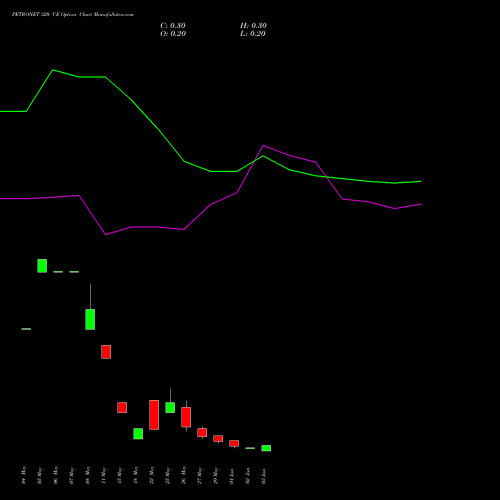Image resolution: width=500 pixels, height=500 pixels.
Task: Click the green long-wick candle above 08 May
Action: pos(90,319)
